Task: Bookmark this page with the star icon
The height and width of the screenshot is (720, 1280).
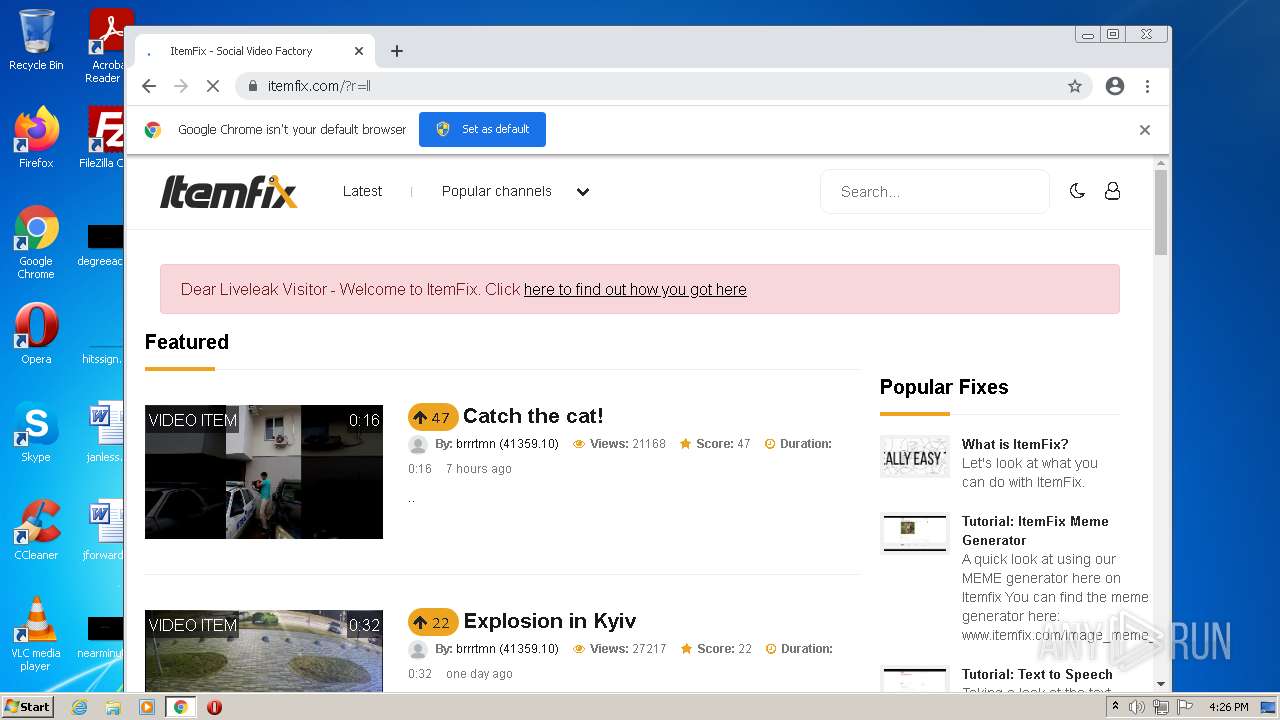Action: (1075, 86)
